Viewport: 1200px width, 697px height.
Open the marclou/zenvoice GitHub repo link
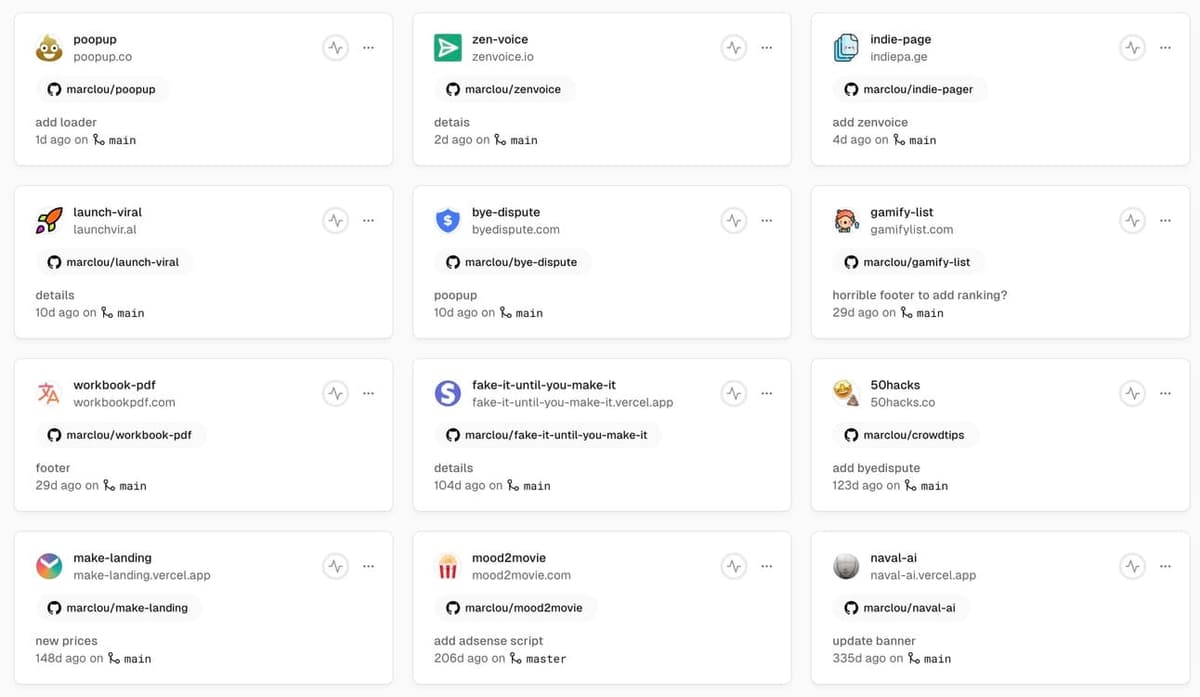(504, 89)
